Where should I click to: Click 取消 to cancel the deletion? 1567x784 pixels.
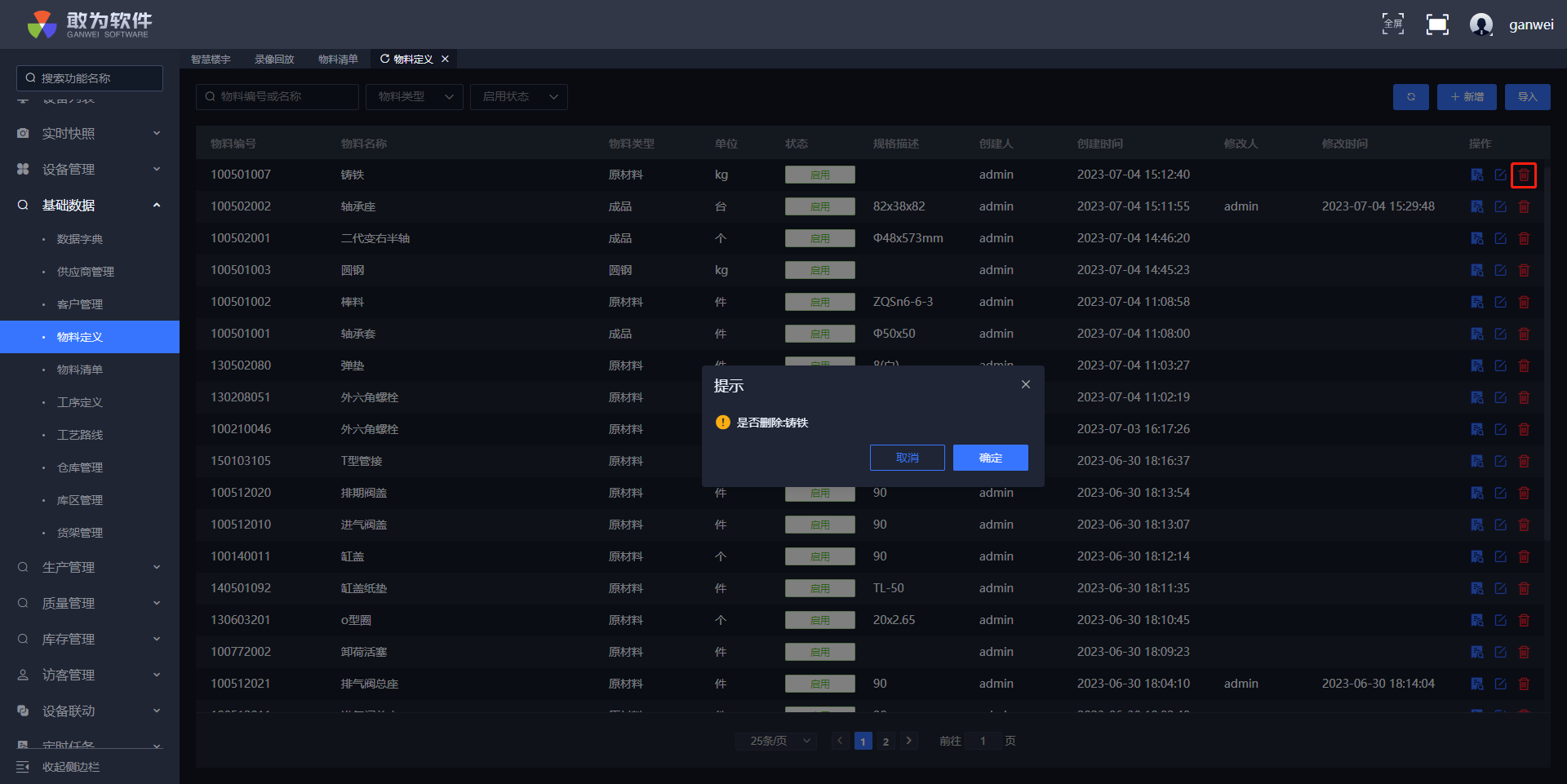907,458
